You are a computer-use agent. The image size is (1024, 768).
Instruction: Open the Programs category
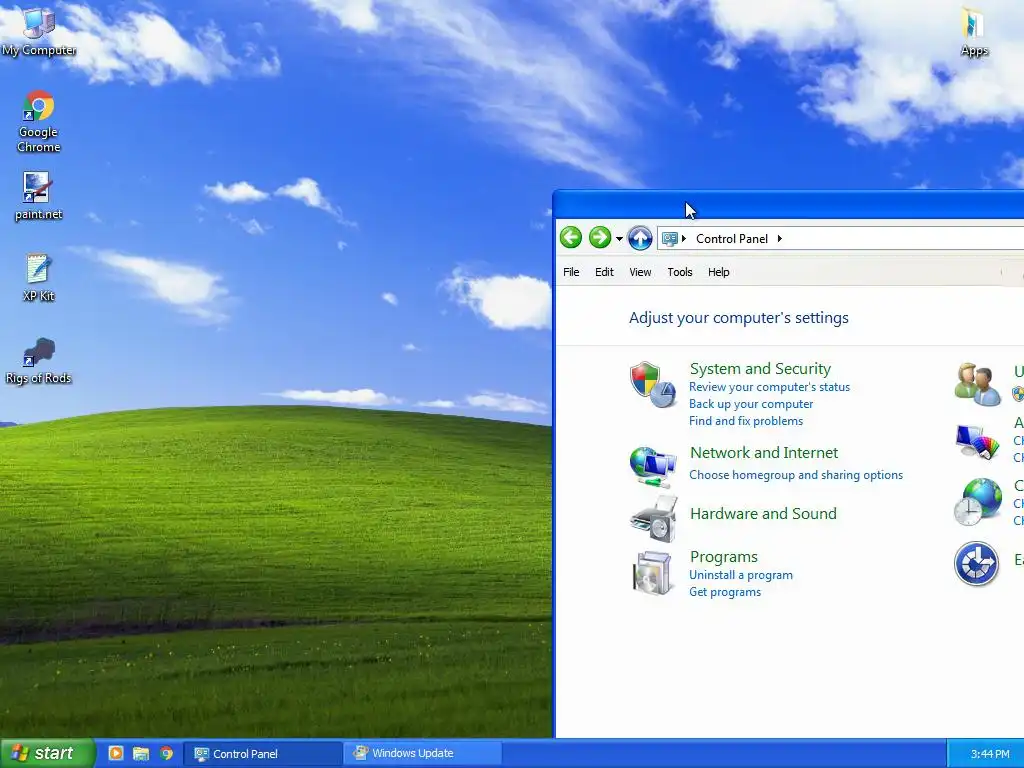724,557
